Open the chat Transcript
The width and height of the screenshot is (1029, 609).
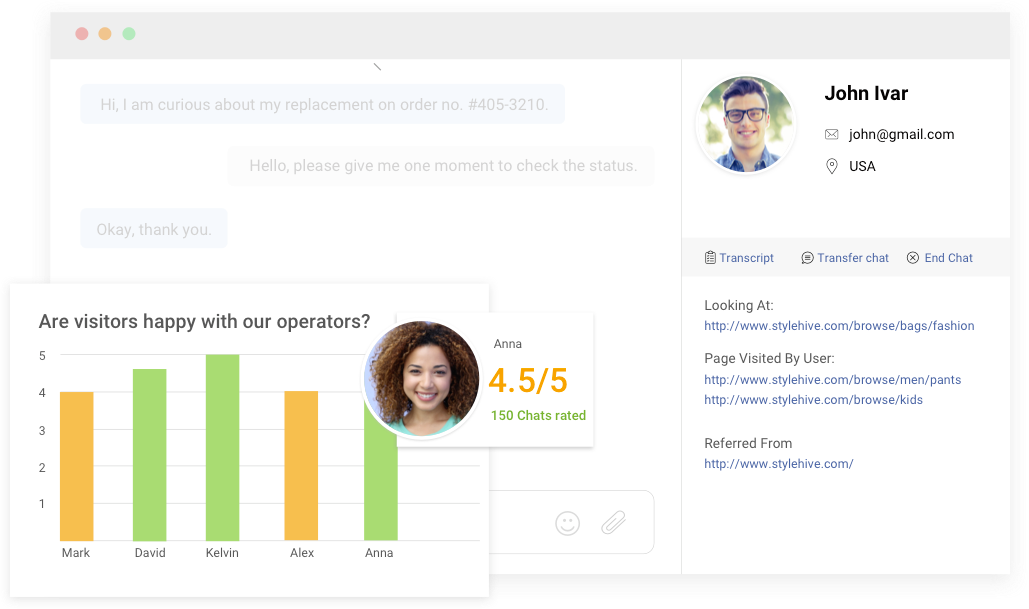click(x=745, y=257)
